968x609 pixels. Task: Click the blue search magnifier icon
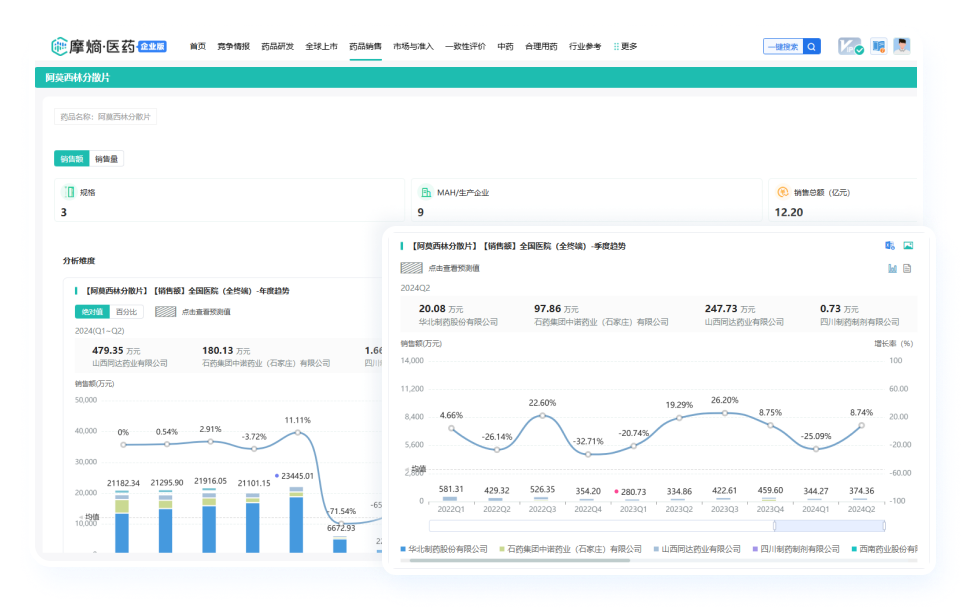tap(812, 46)
